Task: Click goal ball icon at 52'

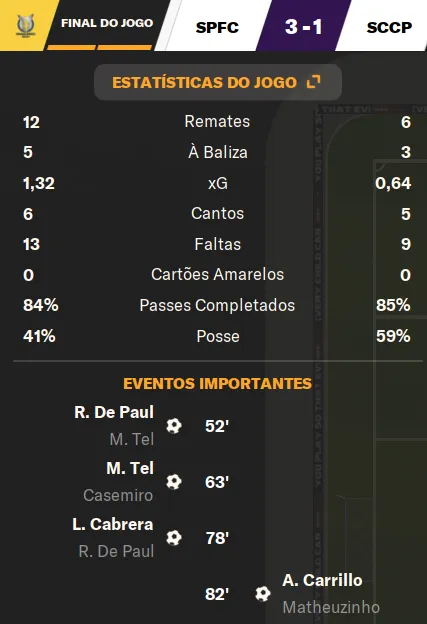Action: point(174,426)
